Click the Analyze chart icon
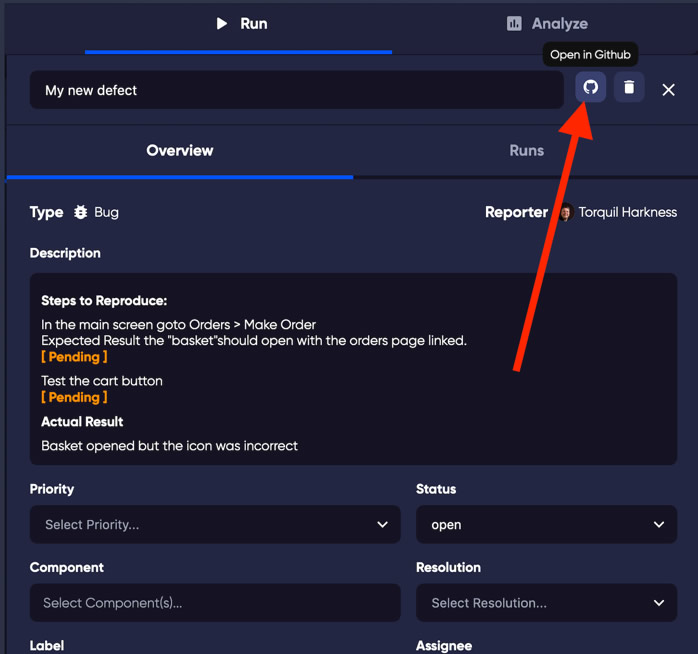The image size is (698, 654). (514, 24)
